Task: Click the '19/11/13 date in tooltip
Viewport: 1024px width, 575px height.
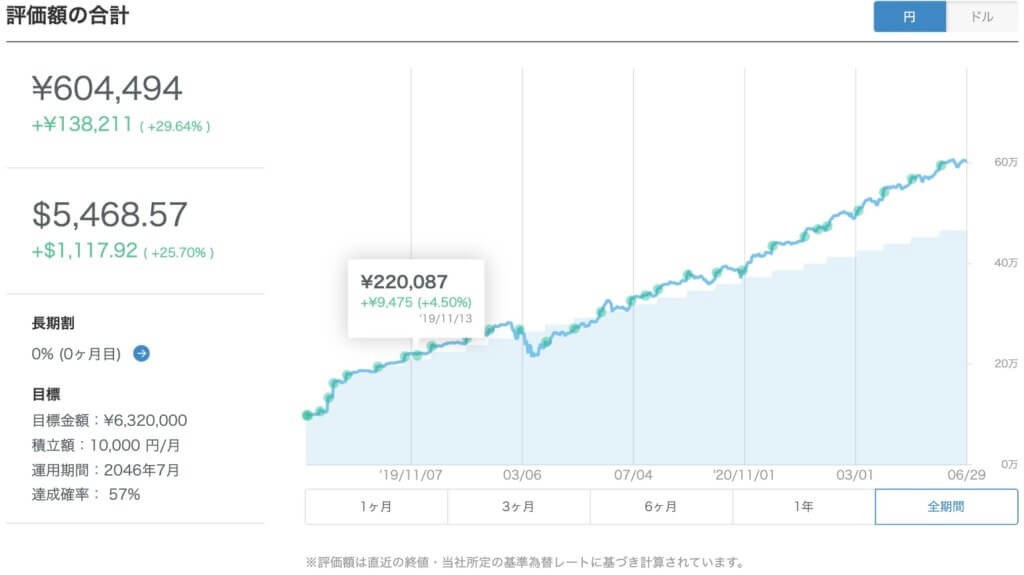Action: click(x=445, y=319)
